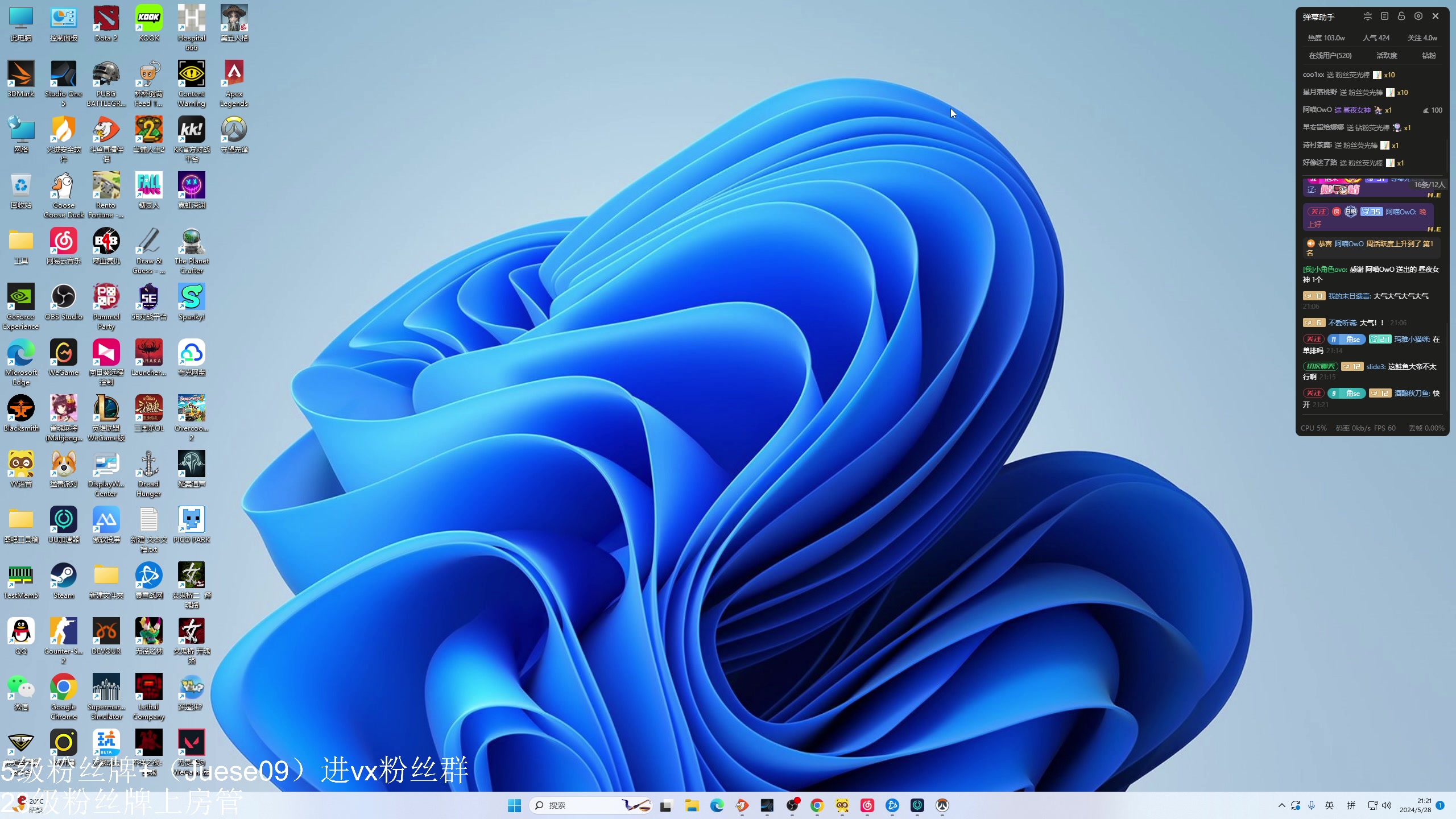Switch to the 在线用户(520) tab

[x=1330, y=55]
